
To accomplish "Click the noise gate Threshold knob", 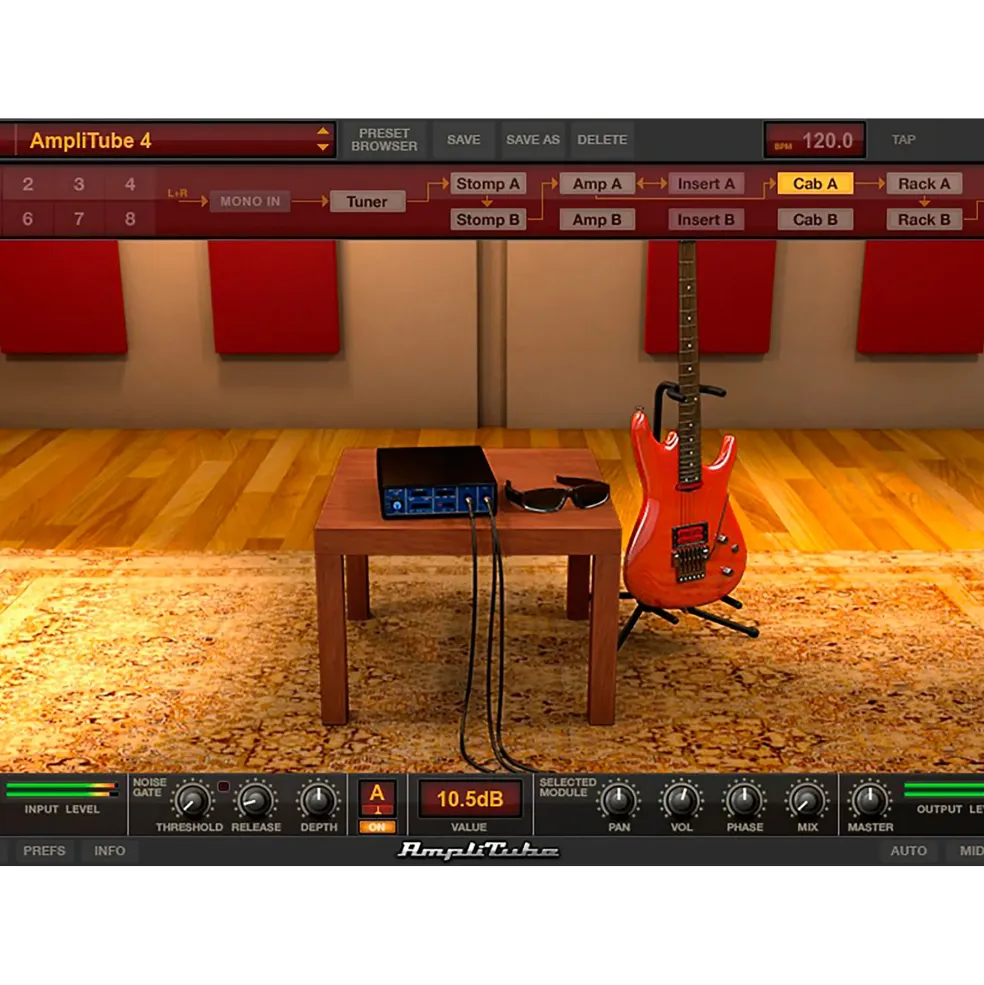I will (192, 800).
